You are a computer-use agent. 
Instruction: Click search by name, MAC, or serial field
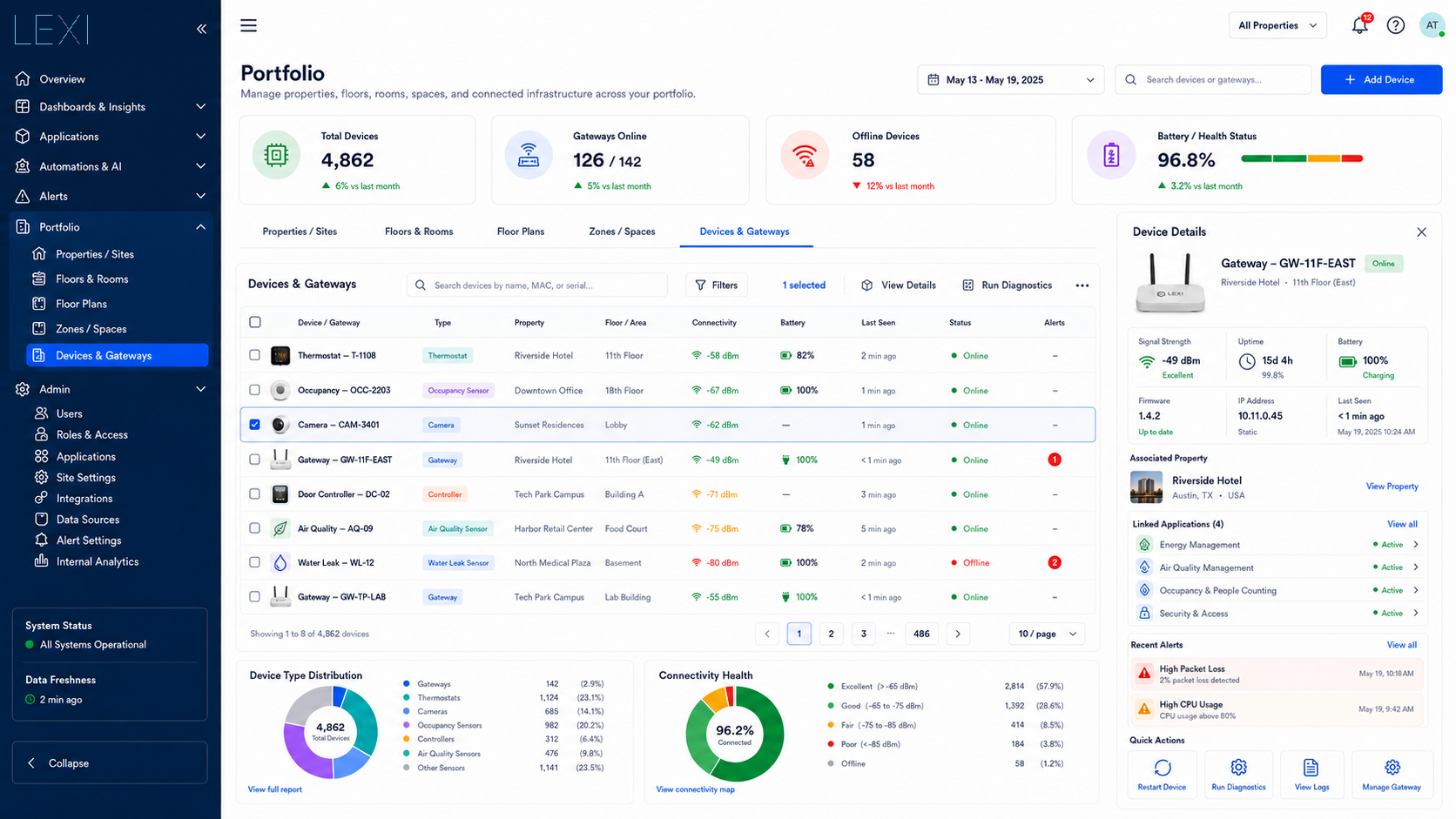(536, 285)
